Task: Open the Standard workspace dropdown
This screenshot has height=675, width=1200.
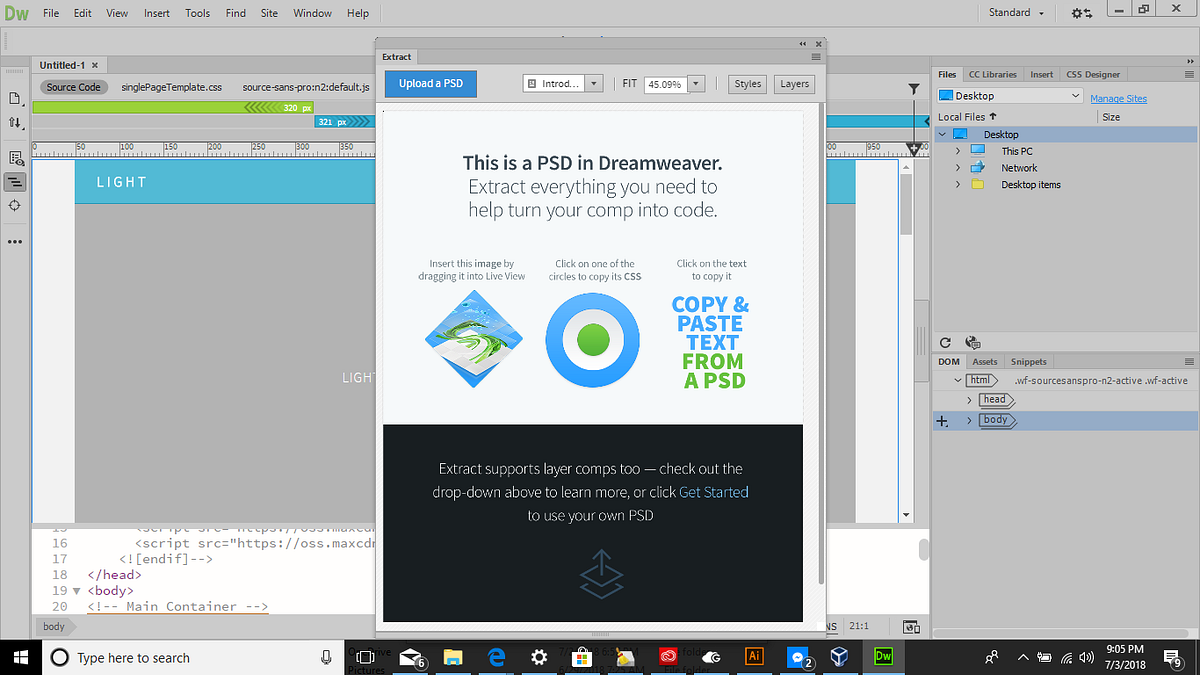Action: pyautogui.click(x=1015, y=12)
